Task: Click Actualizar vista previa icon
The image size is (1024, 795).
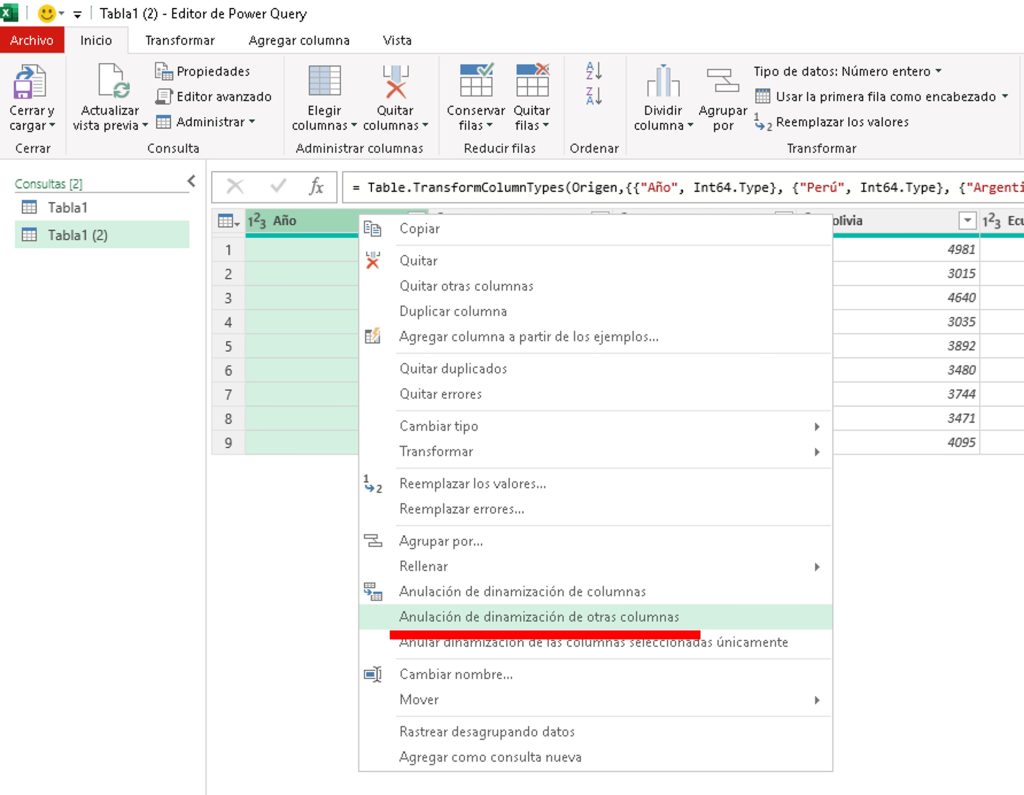Action: (112, 82)
